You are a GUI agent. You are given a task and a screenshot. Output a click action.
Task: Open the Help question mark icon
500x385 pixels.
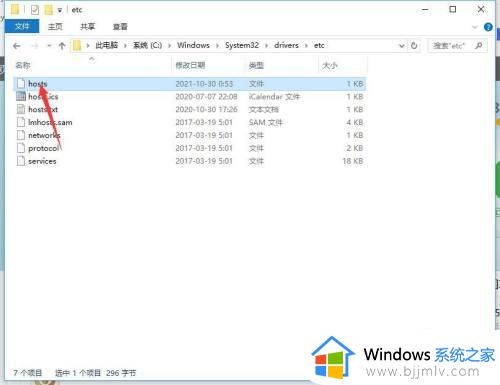point(488,27)
